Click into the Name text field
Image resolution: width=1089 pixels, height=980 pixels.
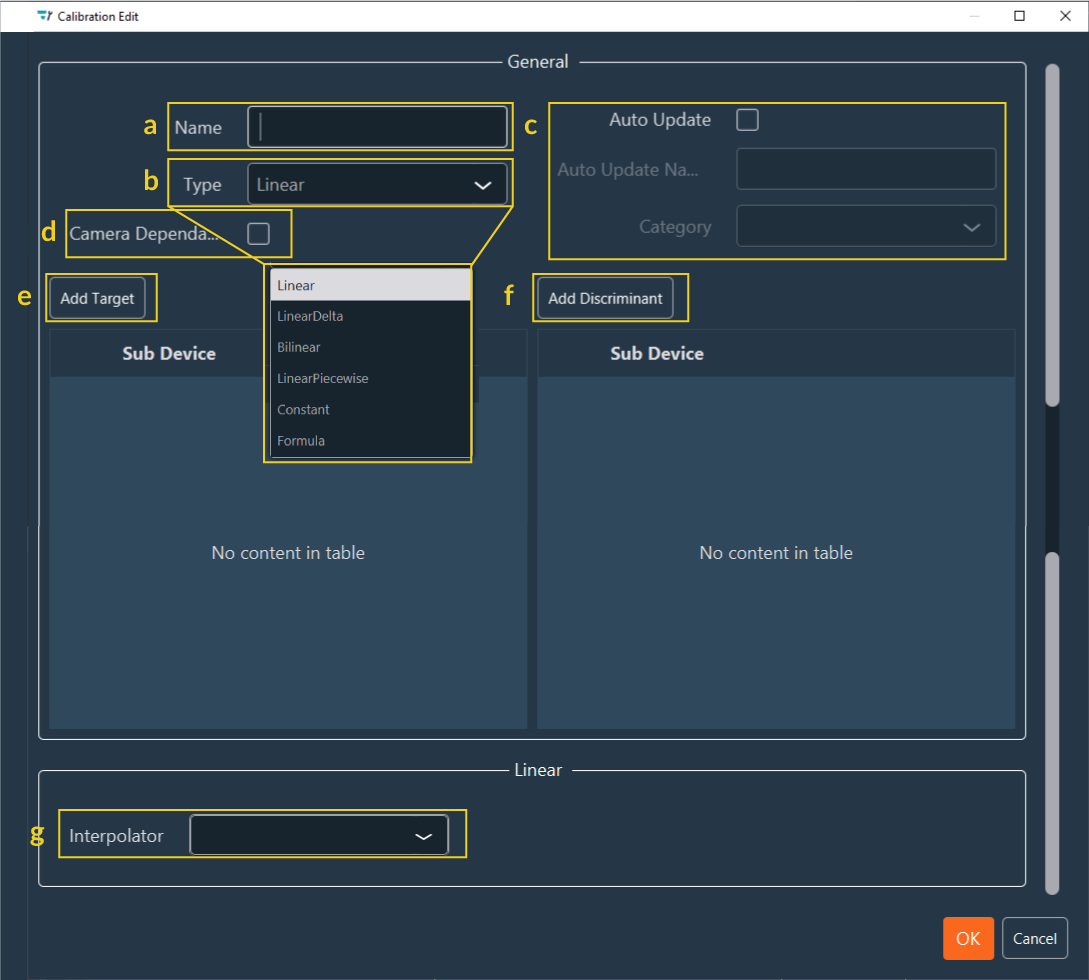click(x=378, y=127)
